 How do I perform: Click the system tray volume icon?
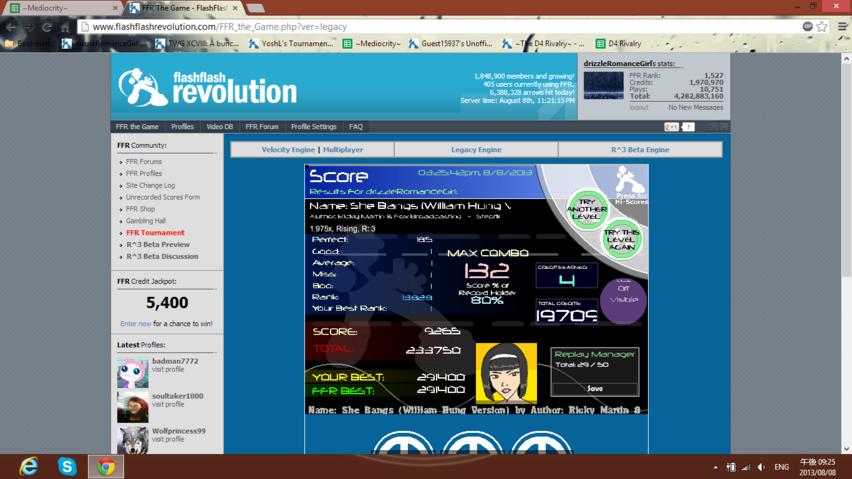pyautogui.click(x=761, y=467)
